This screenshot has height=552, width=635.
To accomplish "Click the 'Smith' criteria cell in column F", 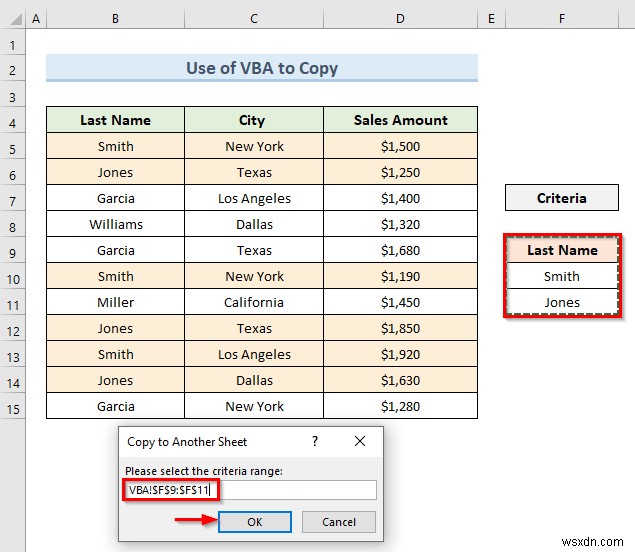I will (562, 276).
